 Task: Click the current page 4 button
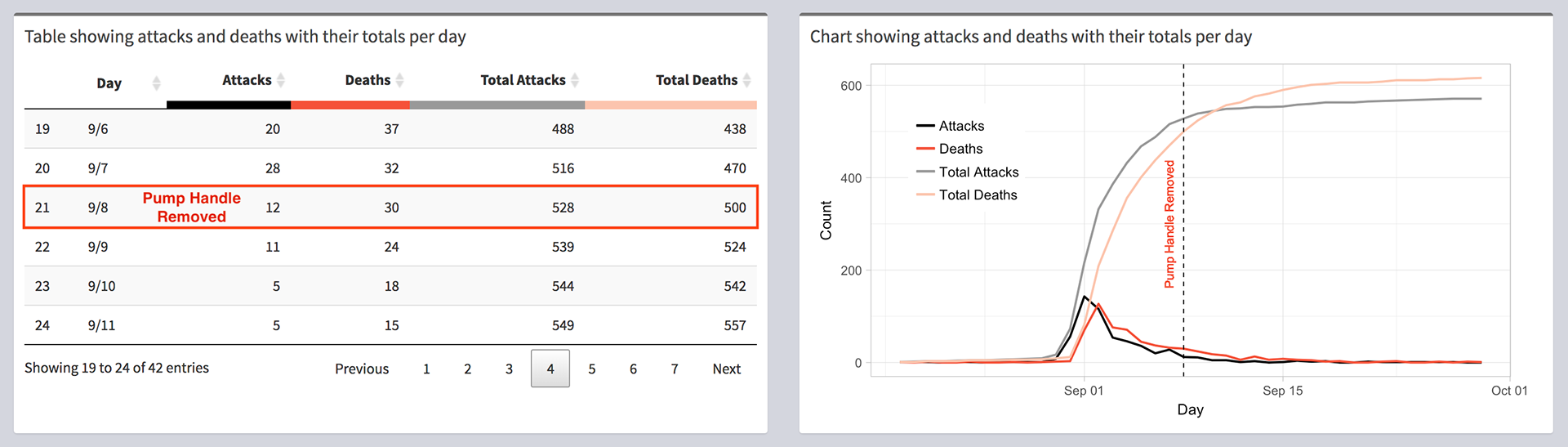550,369
